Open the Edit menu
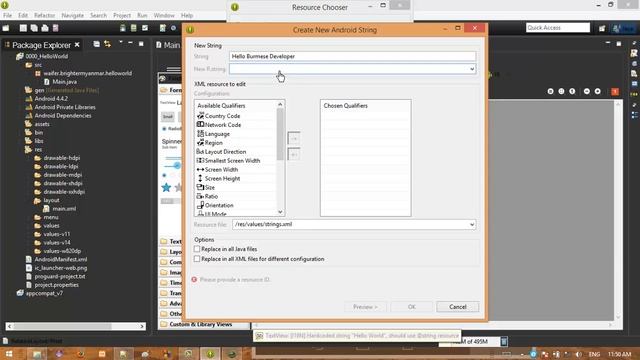This screenshot has height=360, width=640. click(23, 16)
